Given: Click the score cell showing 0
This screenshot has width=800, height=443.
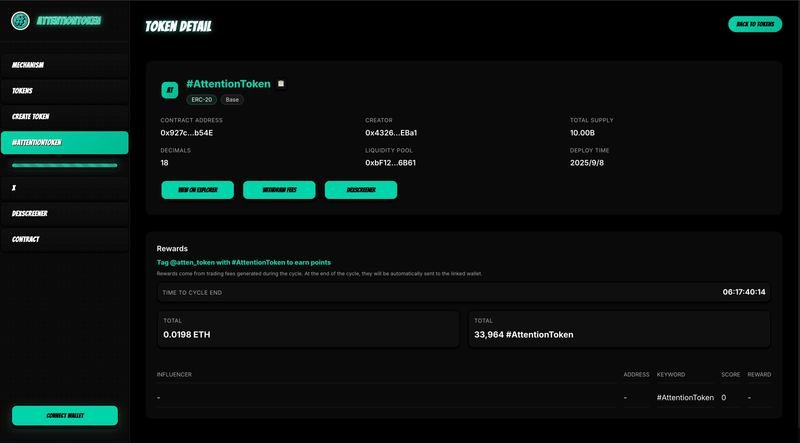Looking at the screenshot, I should [723, 398].
